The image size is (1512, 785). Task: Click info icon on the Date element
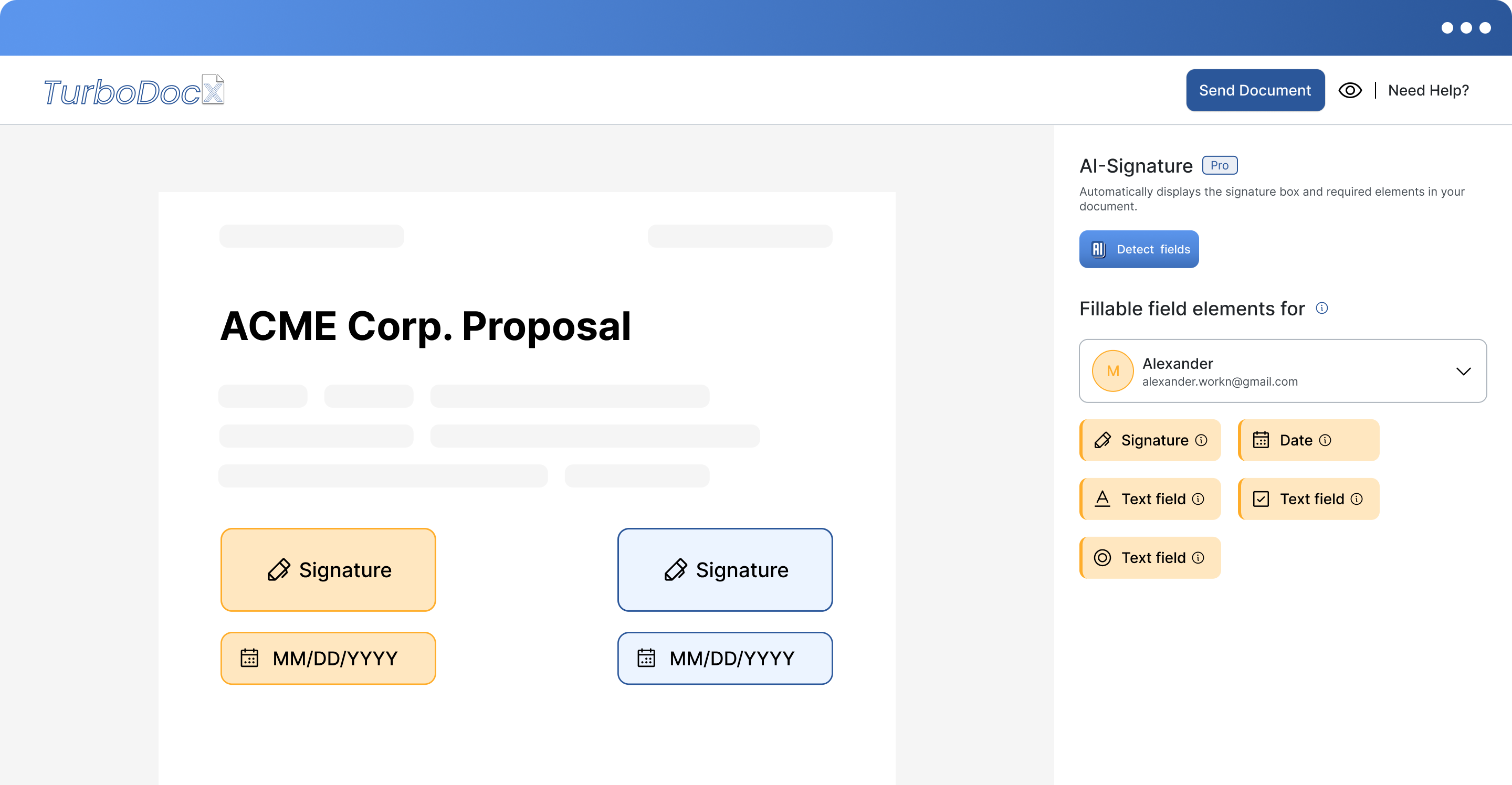pyautogui.click(x=1325, y=441)
